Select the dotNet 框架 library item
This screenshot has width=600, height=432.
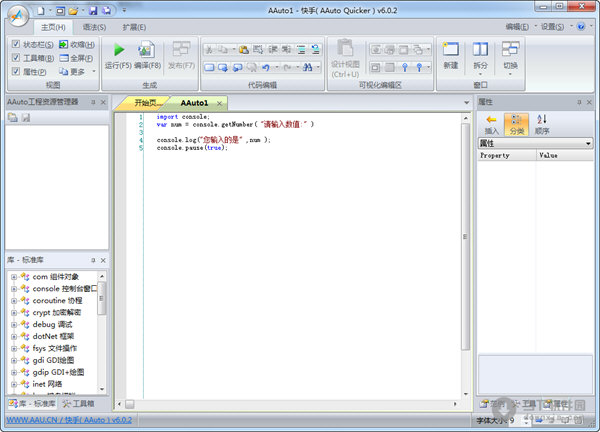(53, 336)
